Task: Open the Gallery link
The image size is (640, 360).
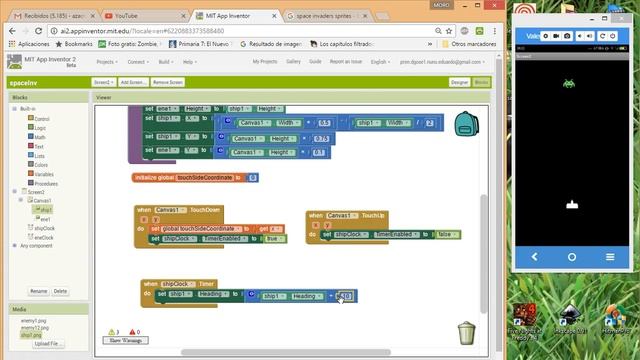Action: click(293, 62)
